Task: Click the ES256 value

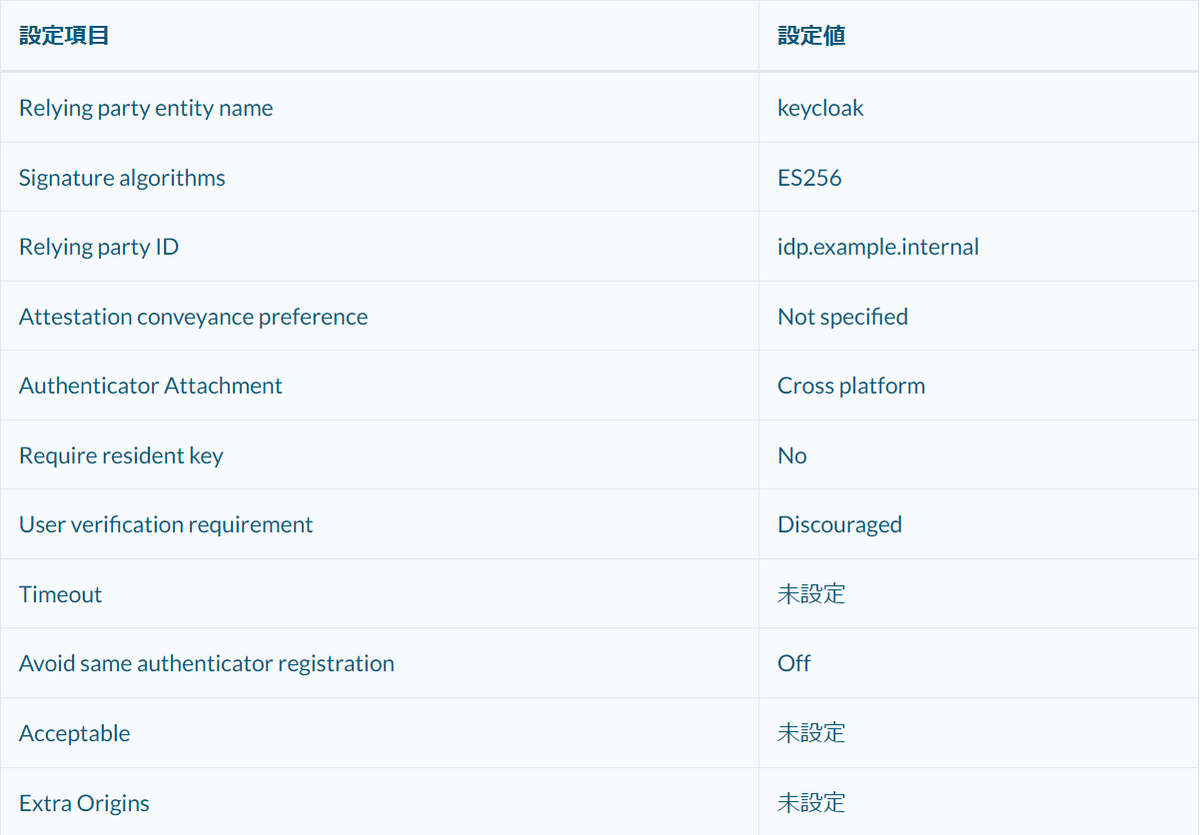Action: coord(810,177)
